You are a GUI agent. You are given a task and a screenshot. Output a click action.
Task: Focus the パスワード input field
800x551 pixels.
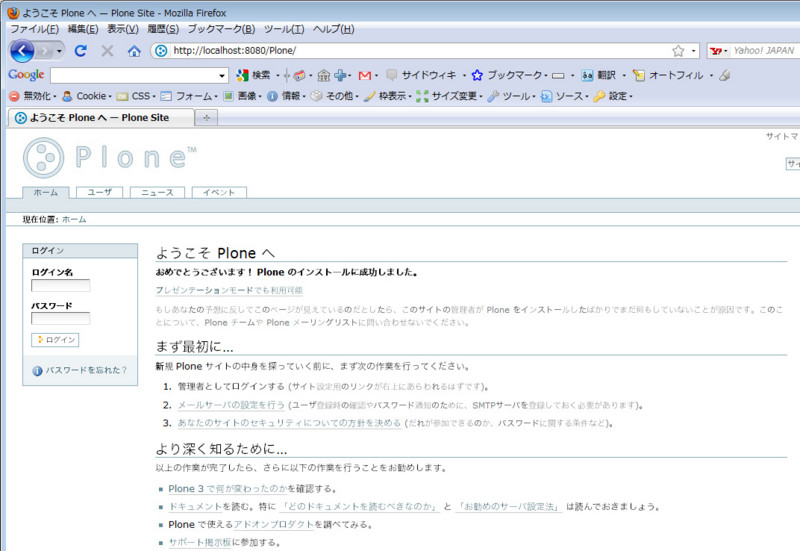60,318
